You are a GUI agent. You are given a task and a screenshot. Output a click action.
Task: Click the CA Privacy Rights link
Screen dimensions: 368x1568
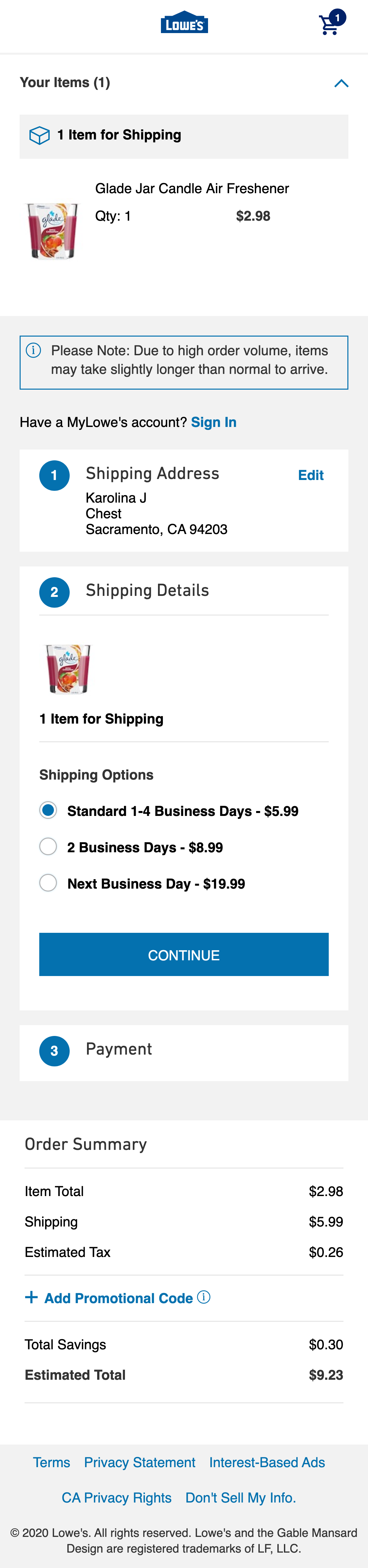point(117,1497)
